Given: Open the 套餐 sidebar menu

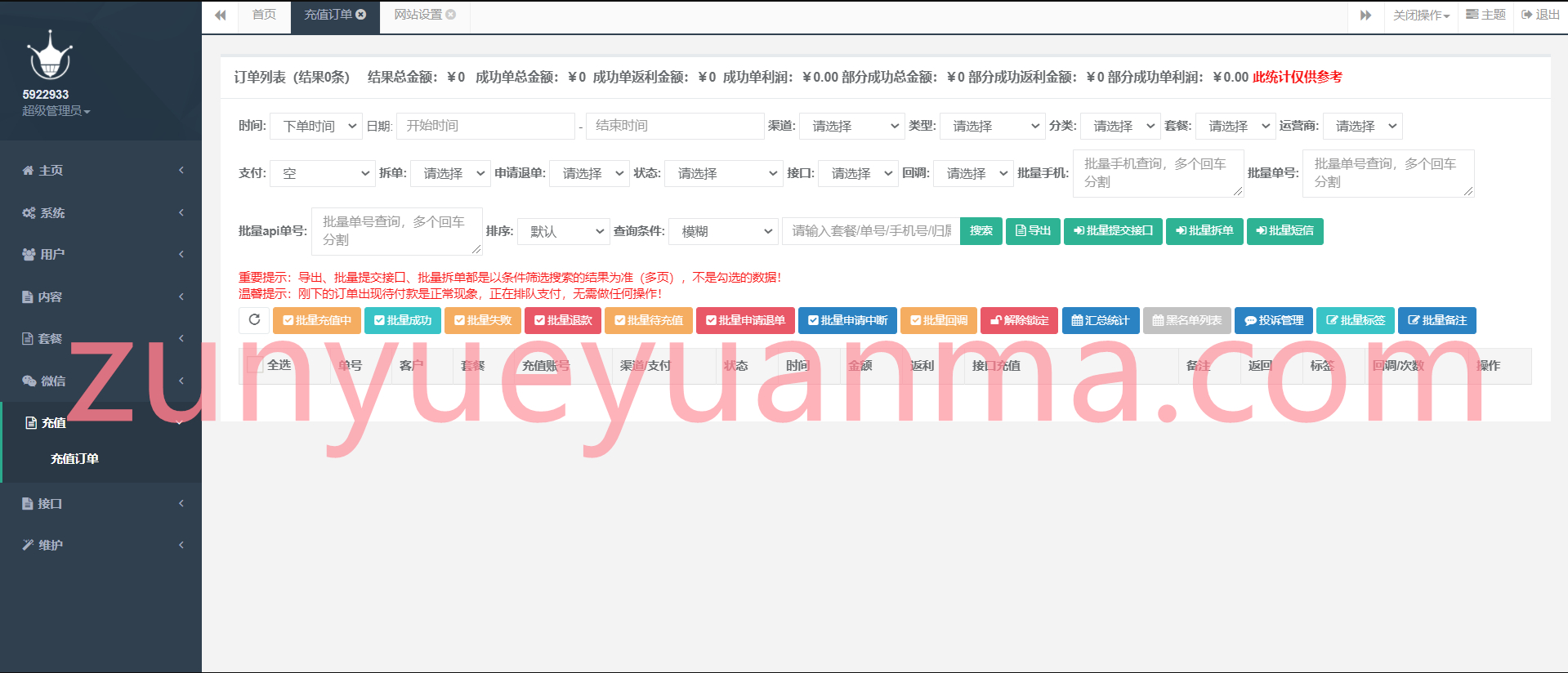Looking at the screenshot, I should coord(101,339).
